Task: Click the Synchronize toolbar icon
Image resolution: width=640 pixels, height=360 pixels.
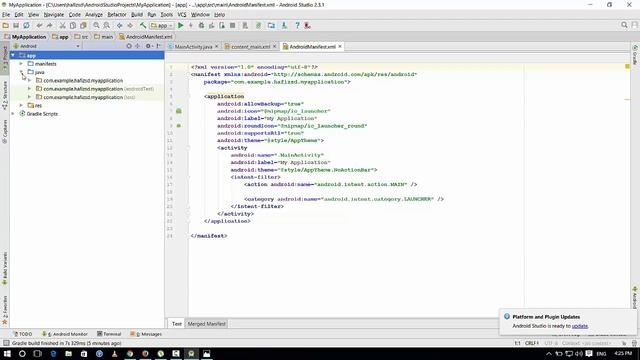Action: 26,25
